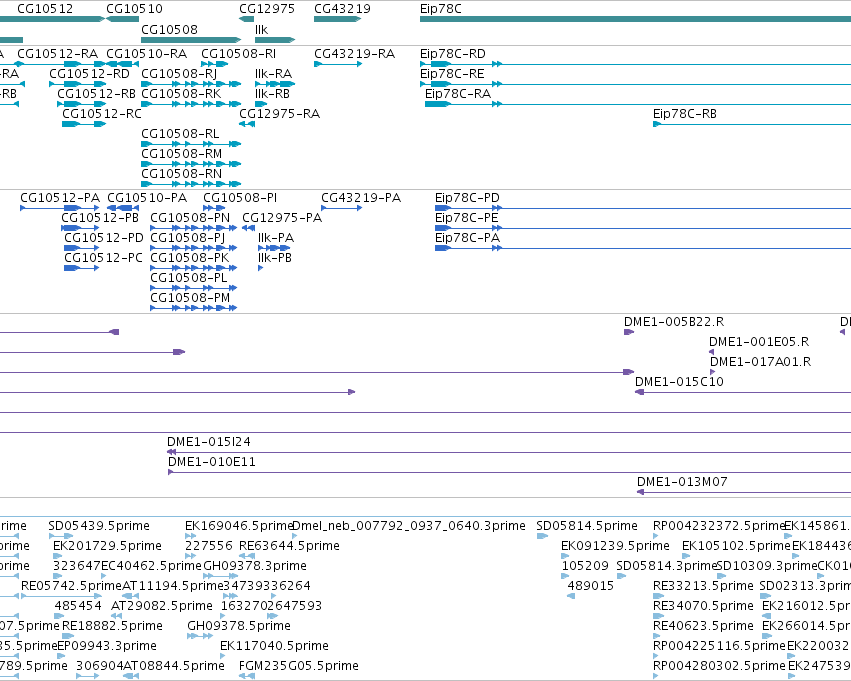The height and width of the screenshot is (681, 851).
Task: Open cDNA label DME1-010E11
Action: point(212,462)
